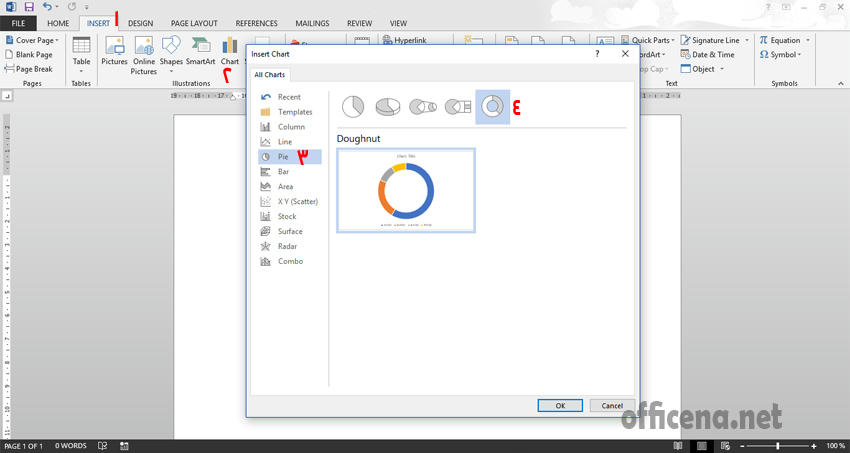This screenshot has height=453, width=850.
Task: Select Combo chart category
Action: [x=289, y=261]
